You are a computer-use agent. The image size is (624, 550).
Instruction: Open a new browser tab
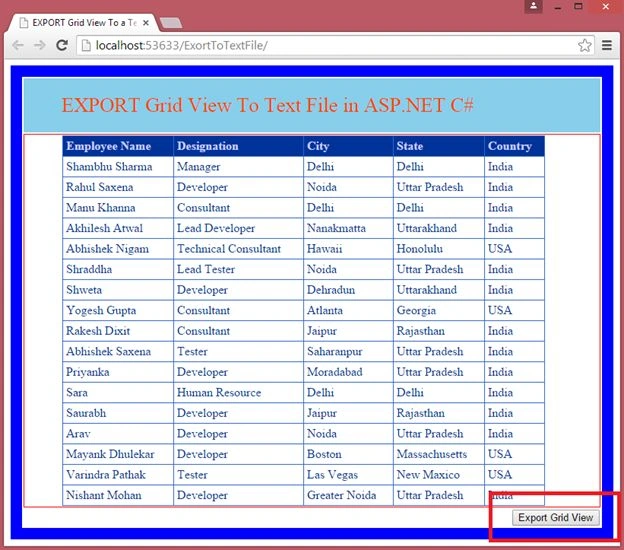tap(171, 23)
